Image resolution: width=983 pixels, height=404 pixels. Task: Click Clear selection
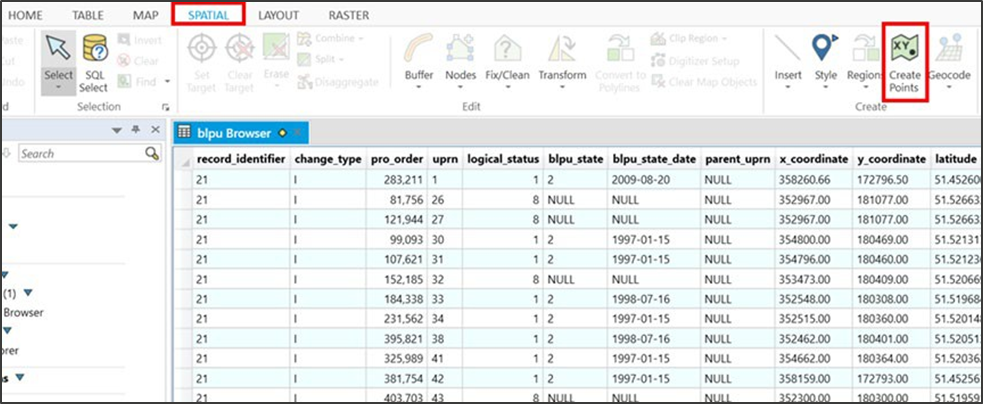tap(138, 61)
